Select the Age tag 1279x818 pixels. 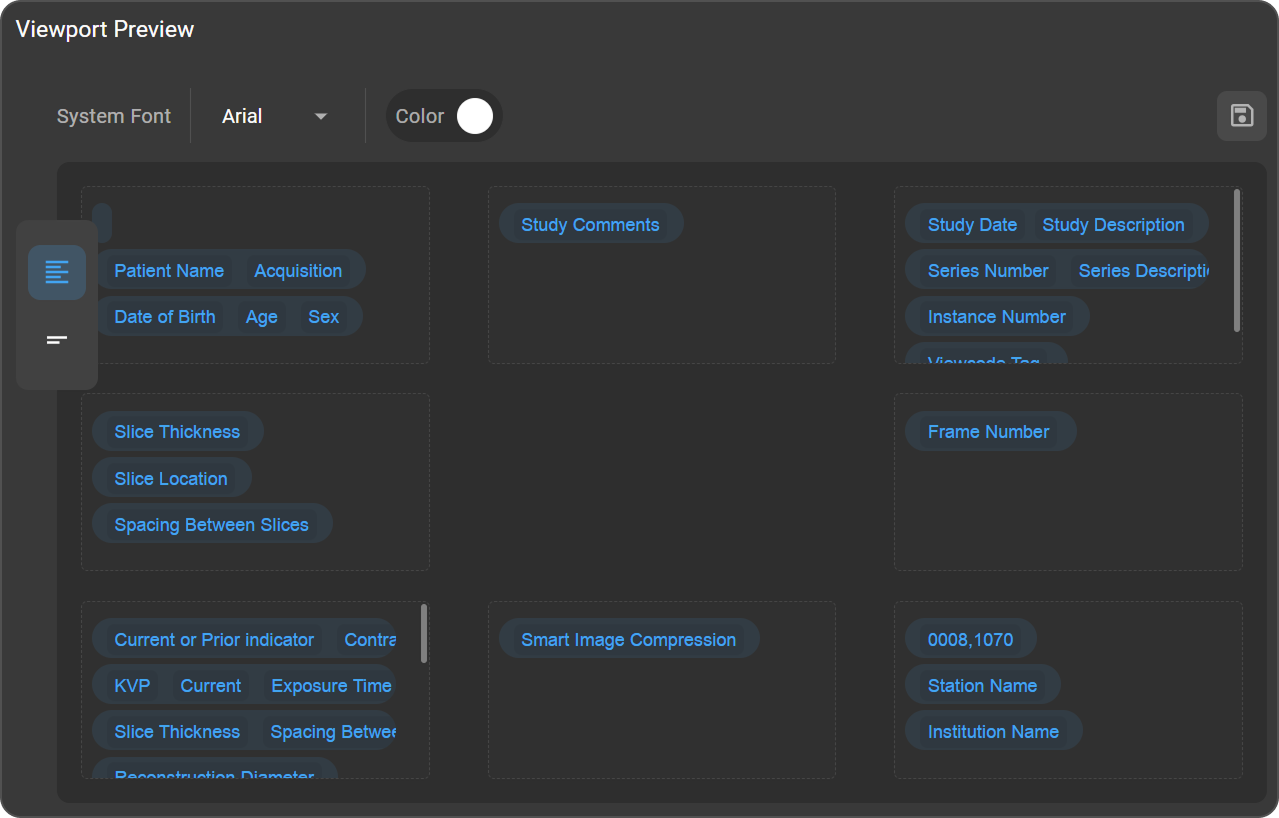(x=262, y=316)
